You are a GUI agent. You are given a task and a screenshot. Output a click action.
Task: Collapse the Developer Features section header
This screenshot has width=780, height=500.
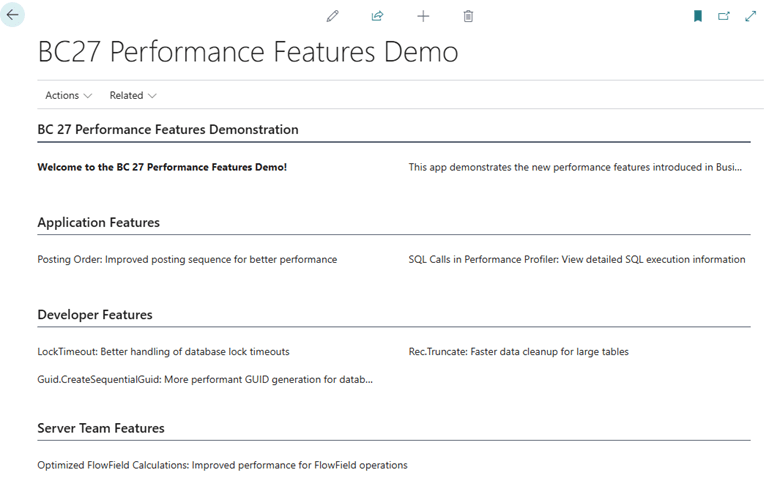95,315
